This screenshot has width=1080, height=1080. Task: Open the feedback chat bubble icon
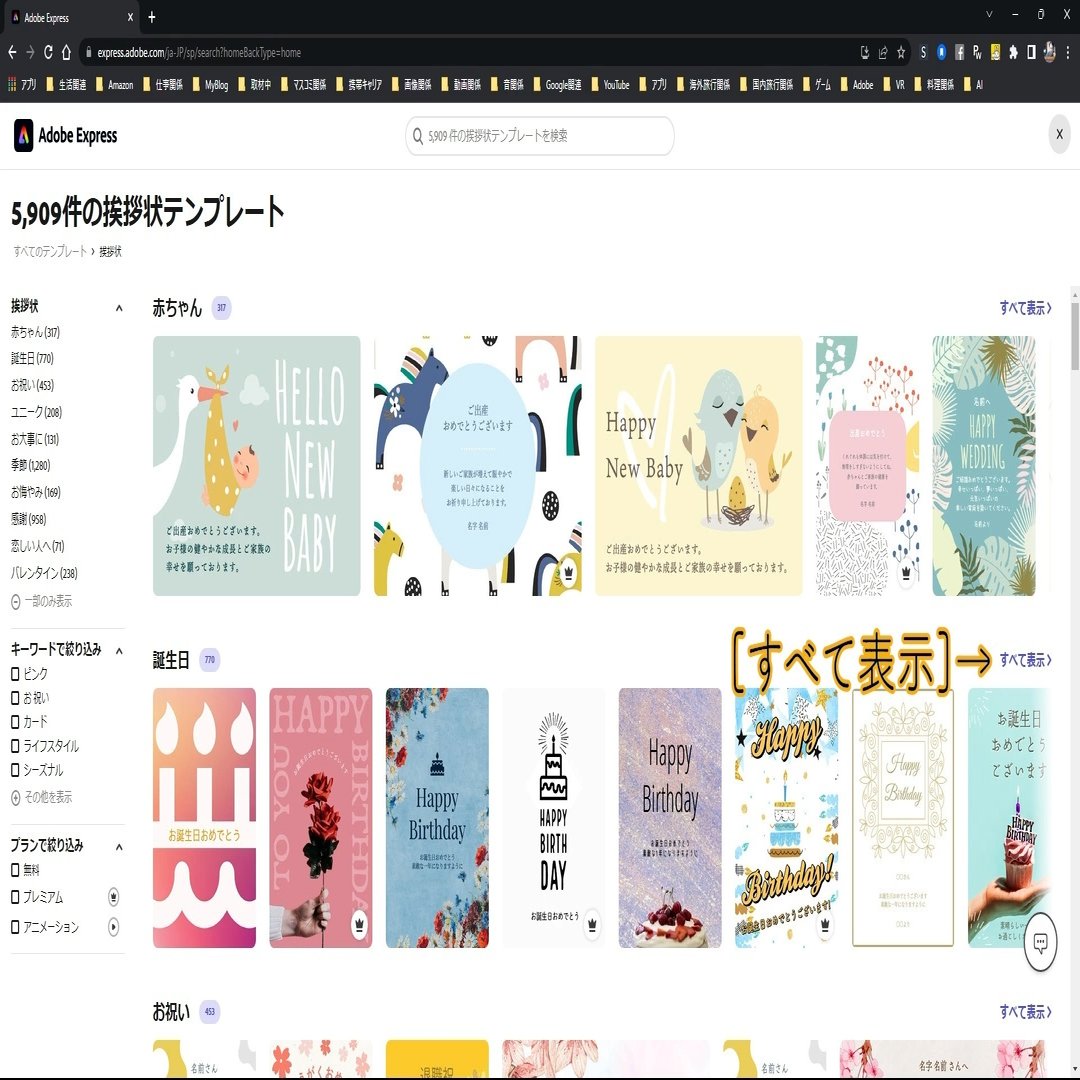(x=1040, y=942)
